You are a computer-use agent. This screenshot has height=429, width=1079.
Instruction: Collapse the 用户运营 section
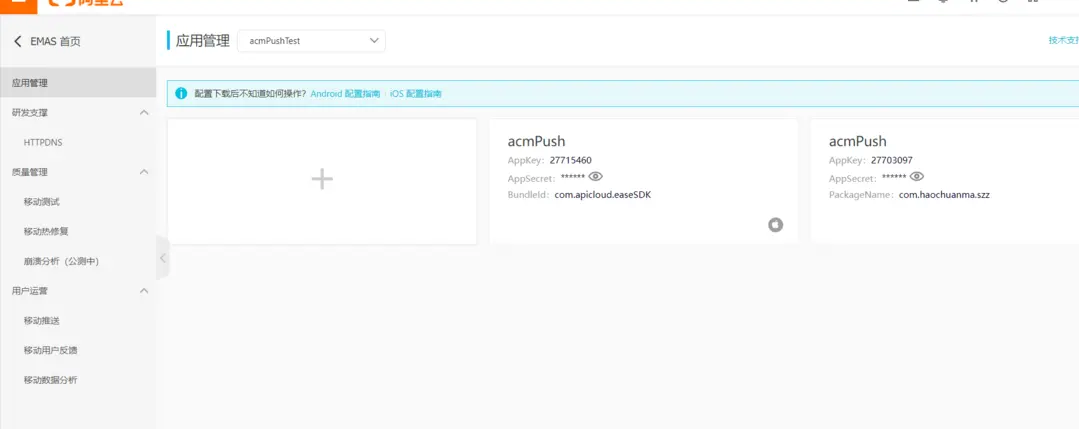pyautogui.click(x=144, y=291)
